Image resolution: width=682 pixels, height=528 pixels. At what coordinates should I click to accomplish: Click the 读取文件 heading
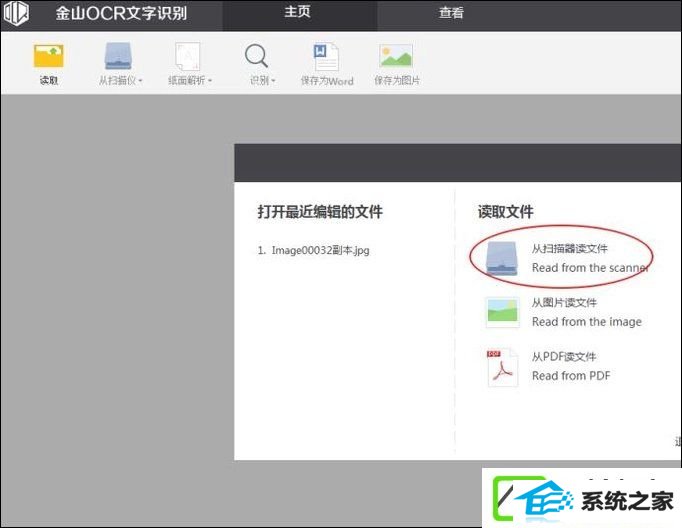[505, 212]
